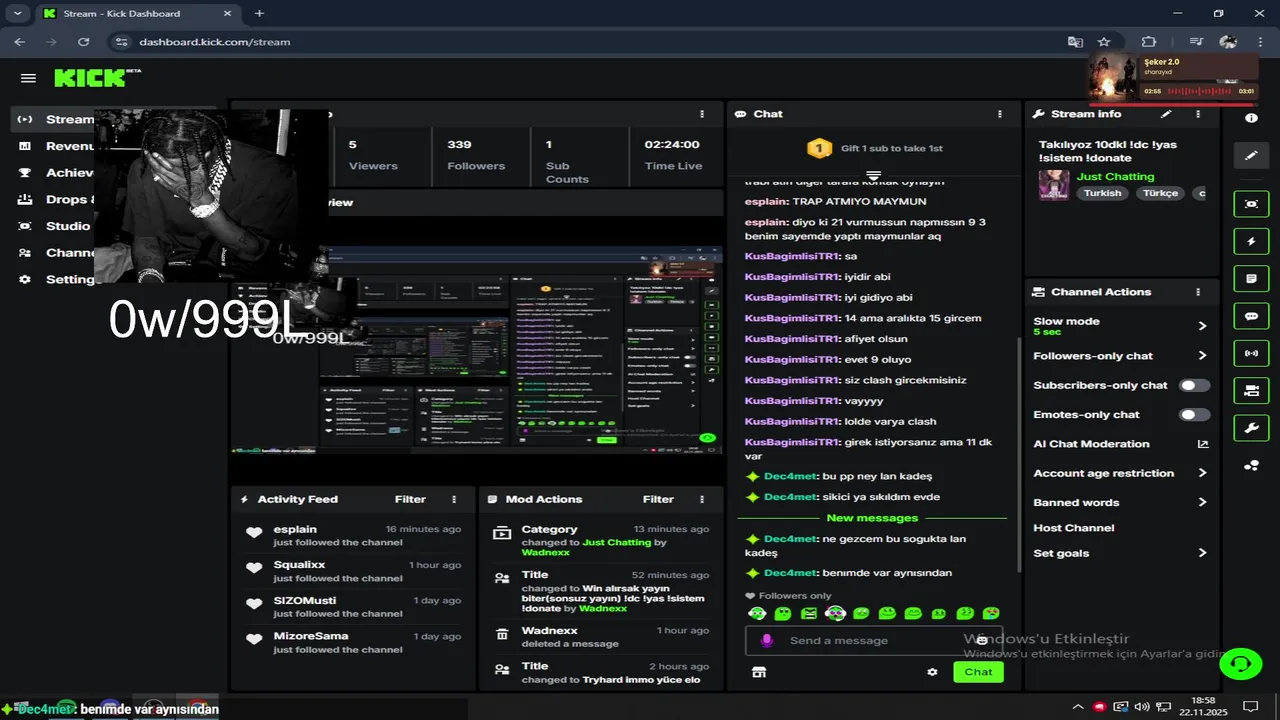Open AI Chat Moderation external link
The width and height of the screenshot is (1280, 720).
(x=1203, y=444)
